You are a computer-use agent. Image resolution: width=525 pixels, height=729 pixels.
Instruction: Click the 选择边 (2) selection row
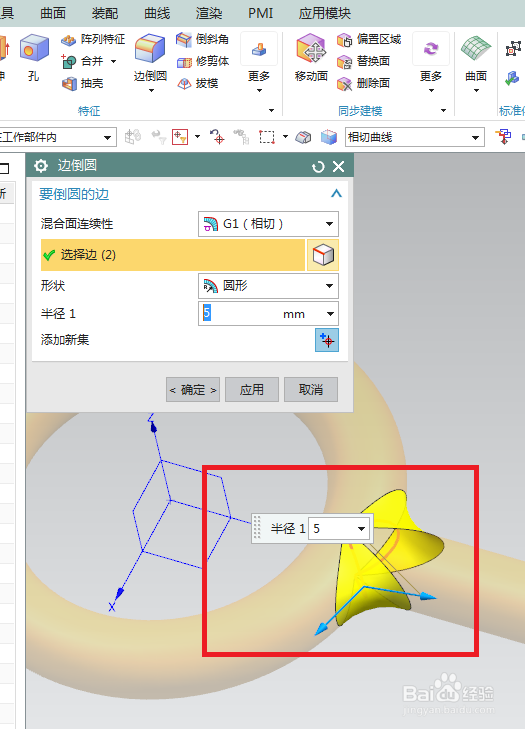(x=173, y=255)
